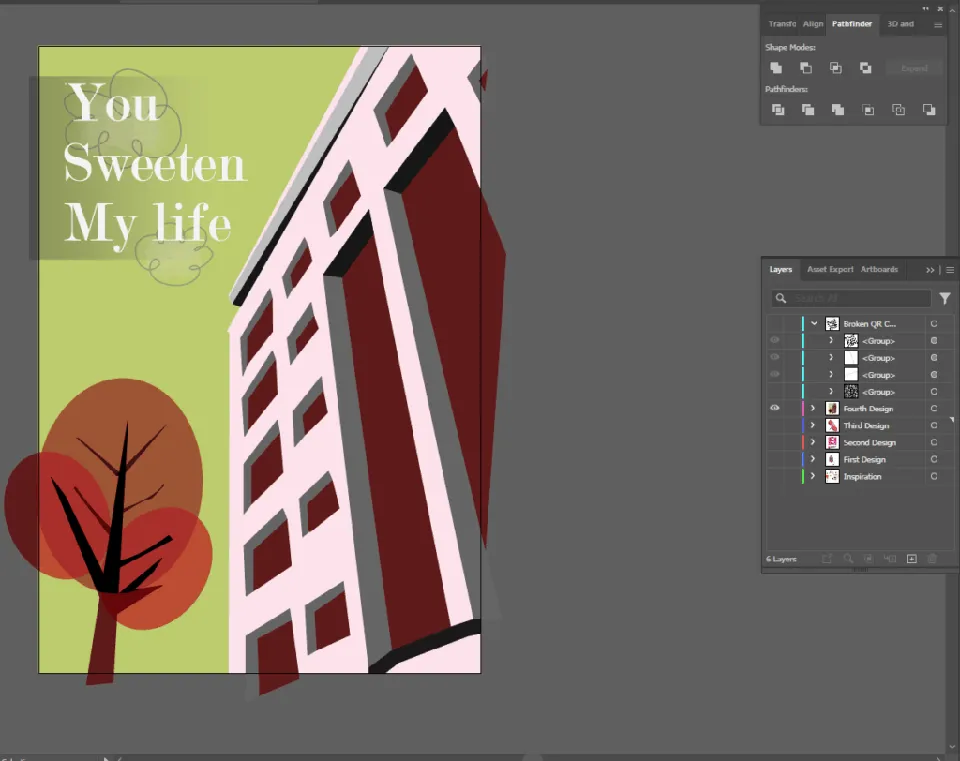Select the Third Design layer name

tap(866, 425)
